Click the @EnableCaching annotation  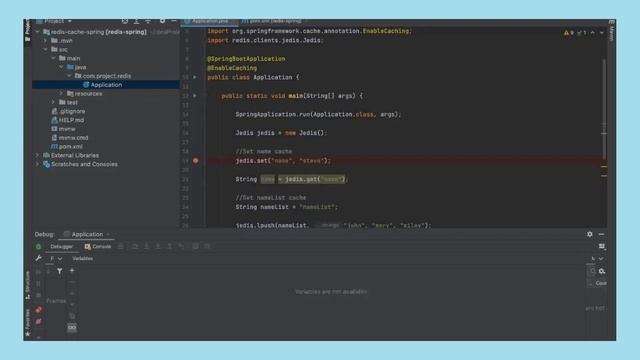pyautogui.click(x=232, y=68)
